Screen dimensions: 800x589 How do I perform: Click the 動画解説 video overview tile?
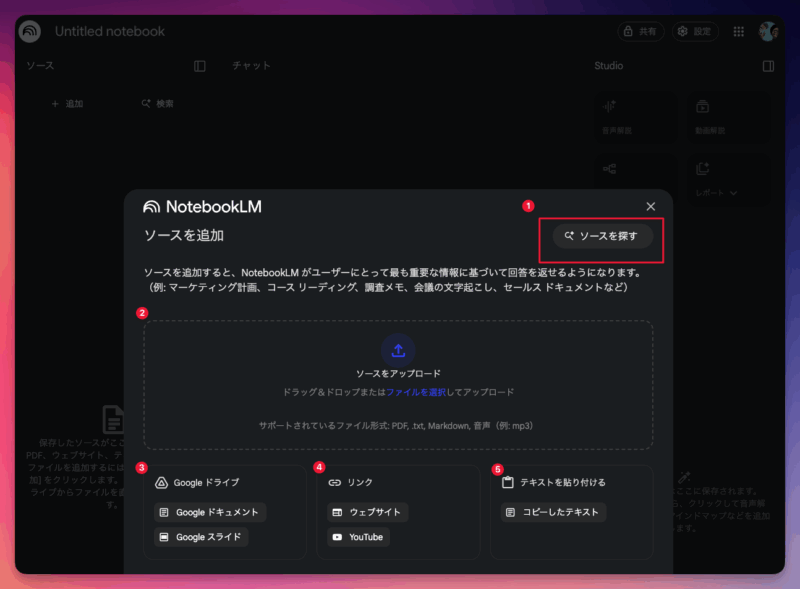coord(729,117)
